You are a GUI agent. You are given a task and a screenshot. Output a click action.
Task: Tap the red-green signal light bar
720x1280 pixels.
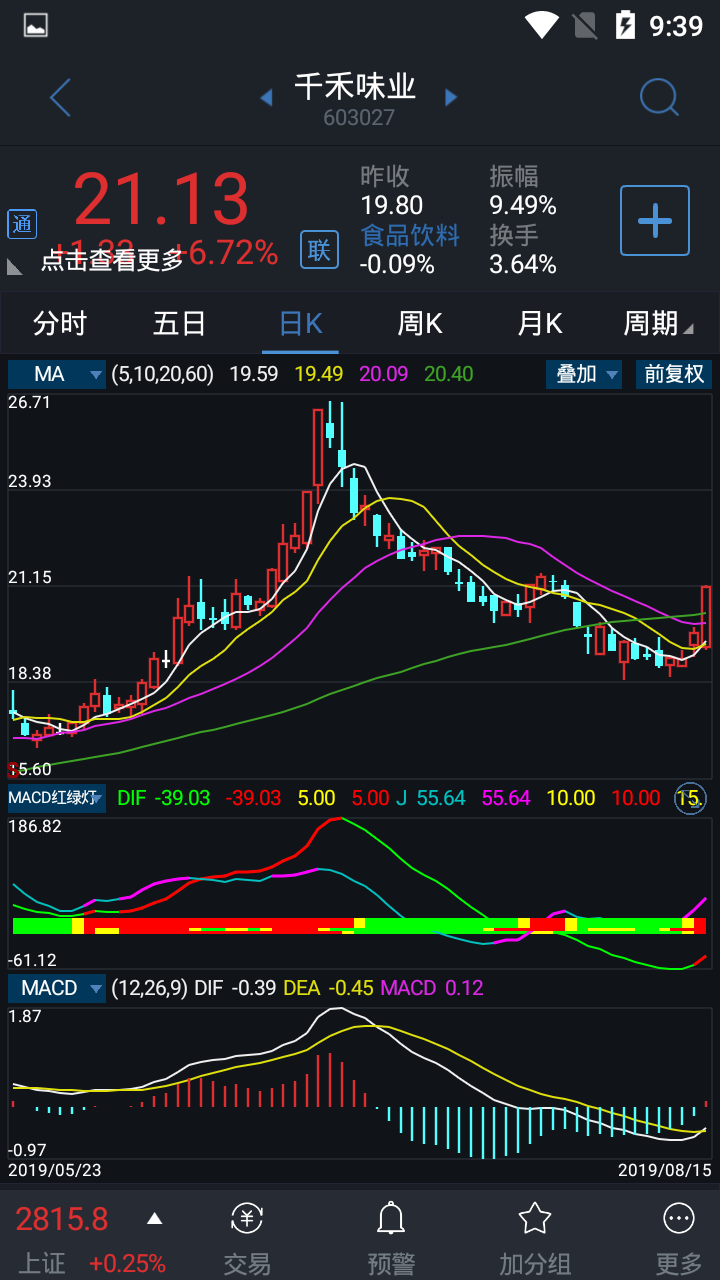pos(360,925)
